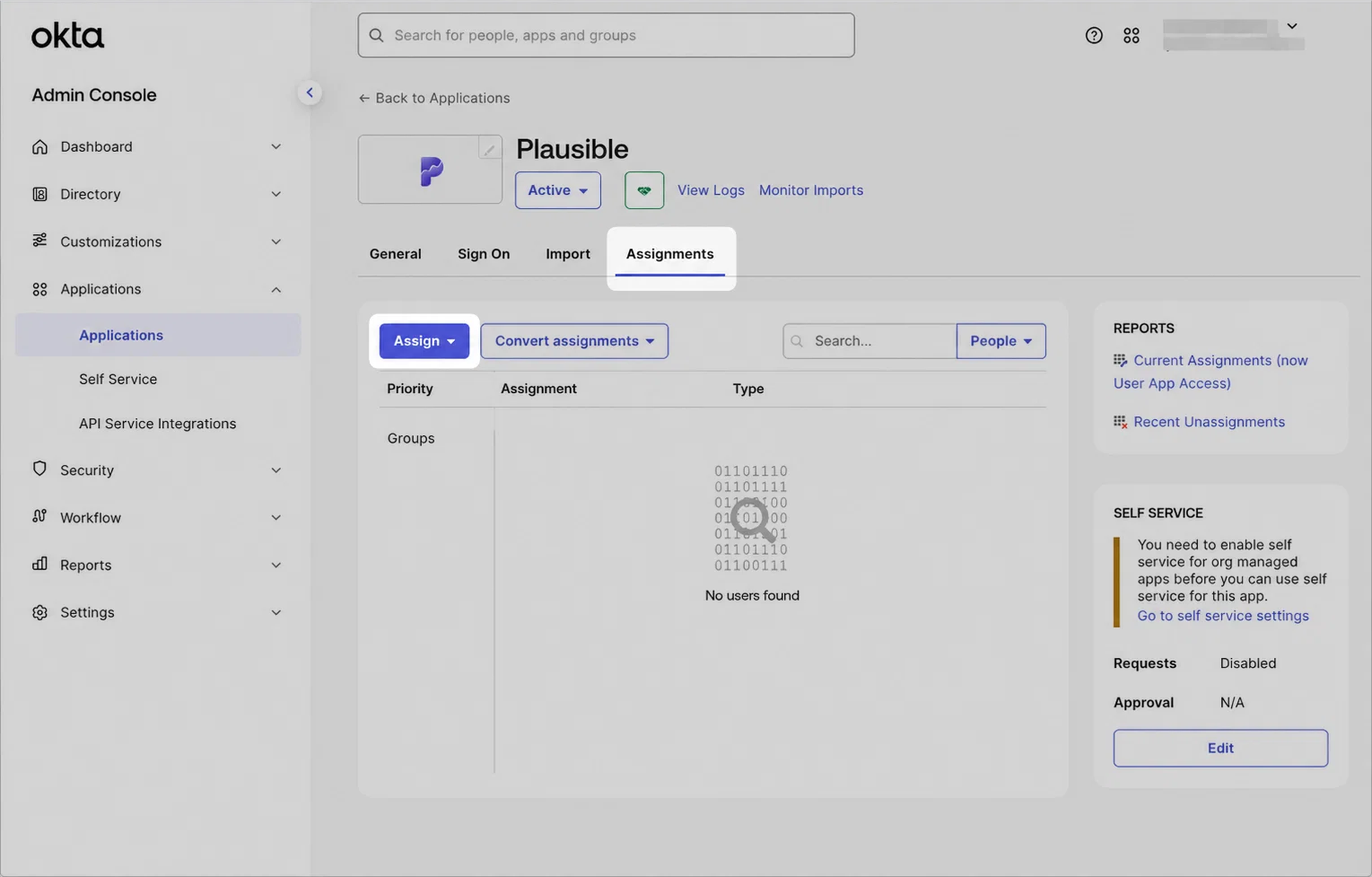Switch to the Sign On tab
Viewport: 1372px width, 877px height.
pyautogui.click(x=484, y=254)
